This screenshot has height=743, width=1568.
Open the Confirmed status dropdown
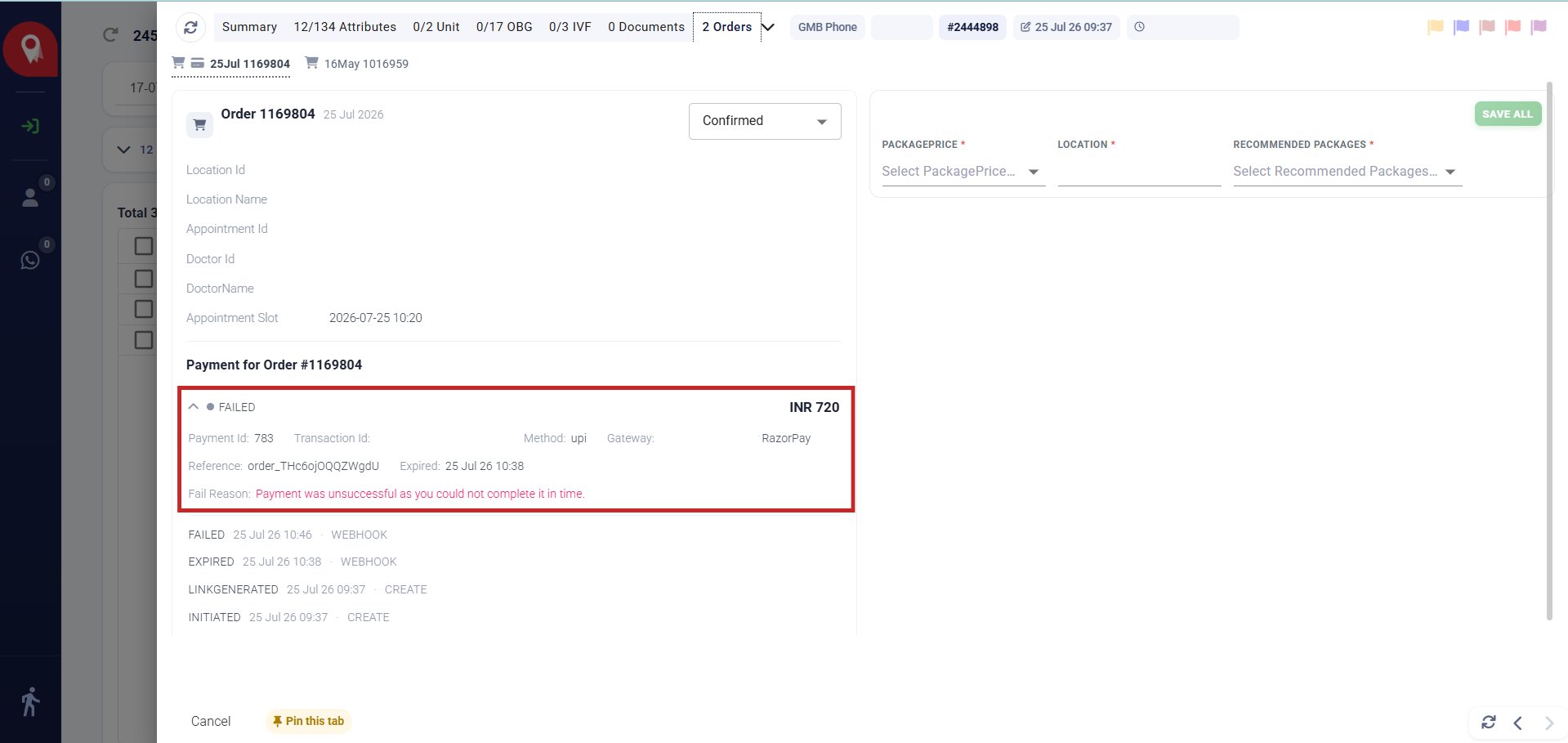tap(765, 121)
